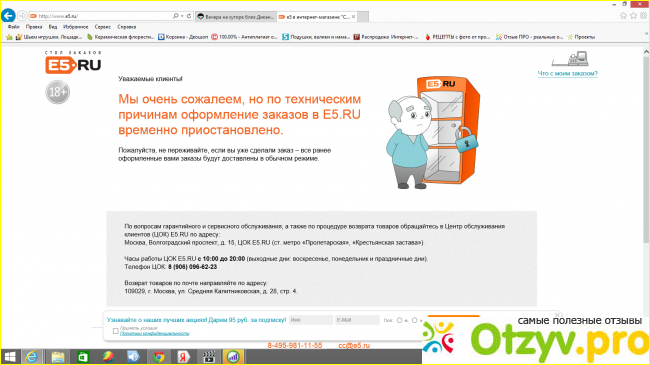
Task: Click the browser Home icon
Action: point(623,16)
